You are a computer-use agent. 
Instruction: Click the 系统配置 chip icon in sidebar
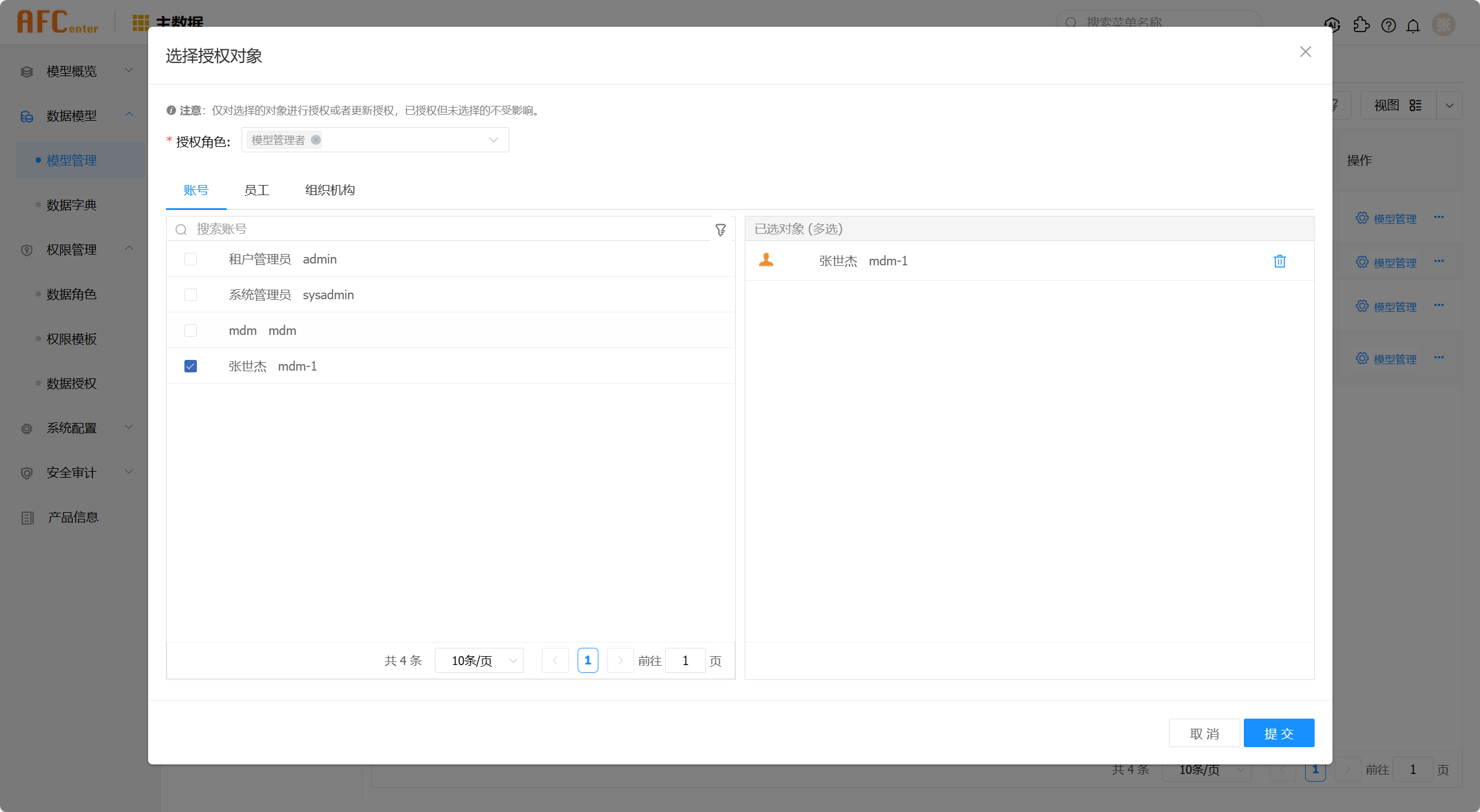pyautogui.click(x=27, y=428)
